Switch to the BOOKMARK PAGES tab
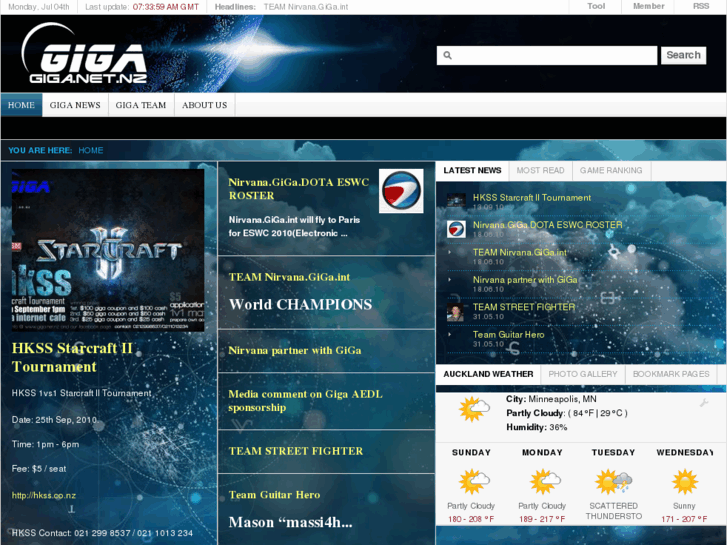Image resolution: width=727 pixels, height=545 pixels. pos(671,374)
